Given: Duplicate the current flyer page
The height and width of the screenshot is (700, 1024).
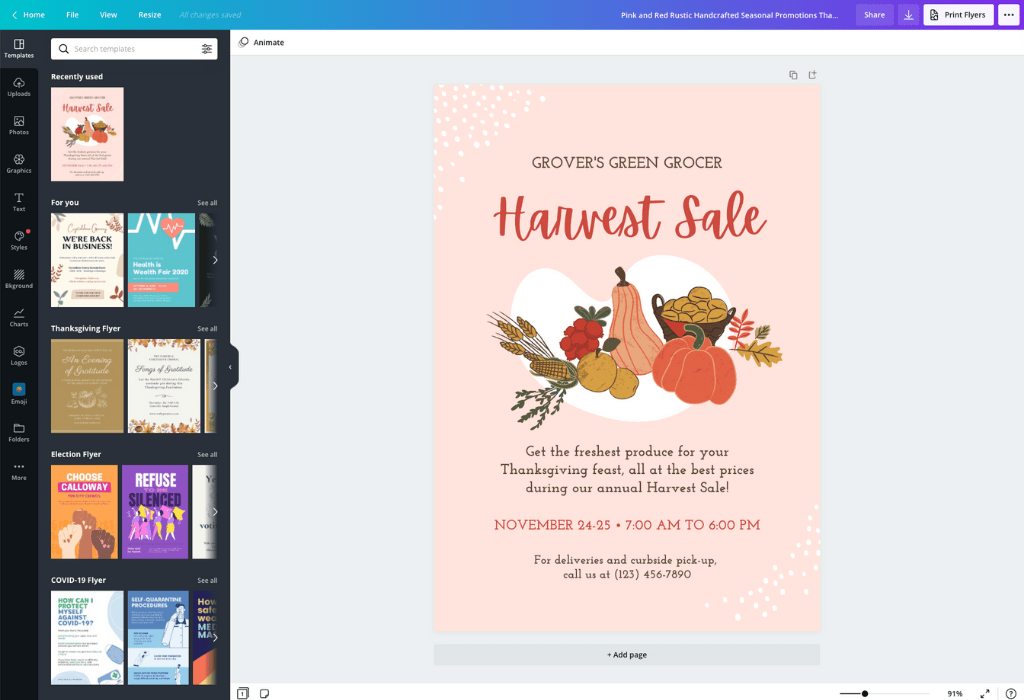Looking at the screenshot, I should coord(793,74).
